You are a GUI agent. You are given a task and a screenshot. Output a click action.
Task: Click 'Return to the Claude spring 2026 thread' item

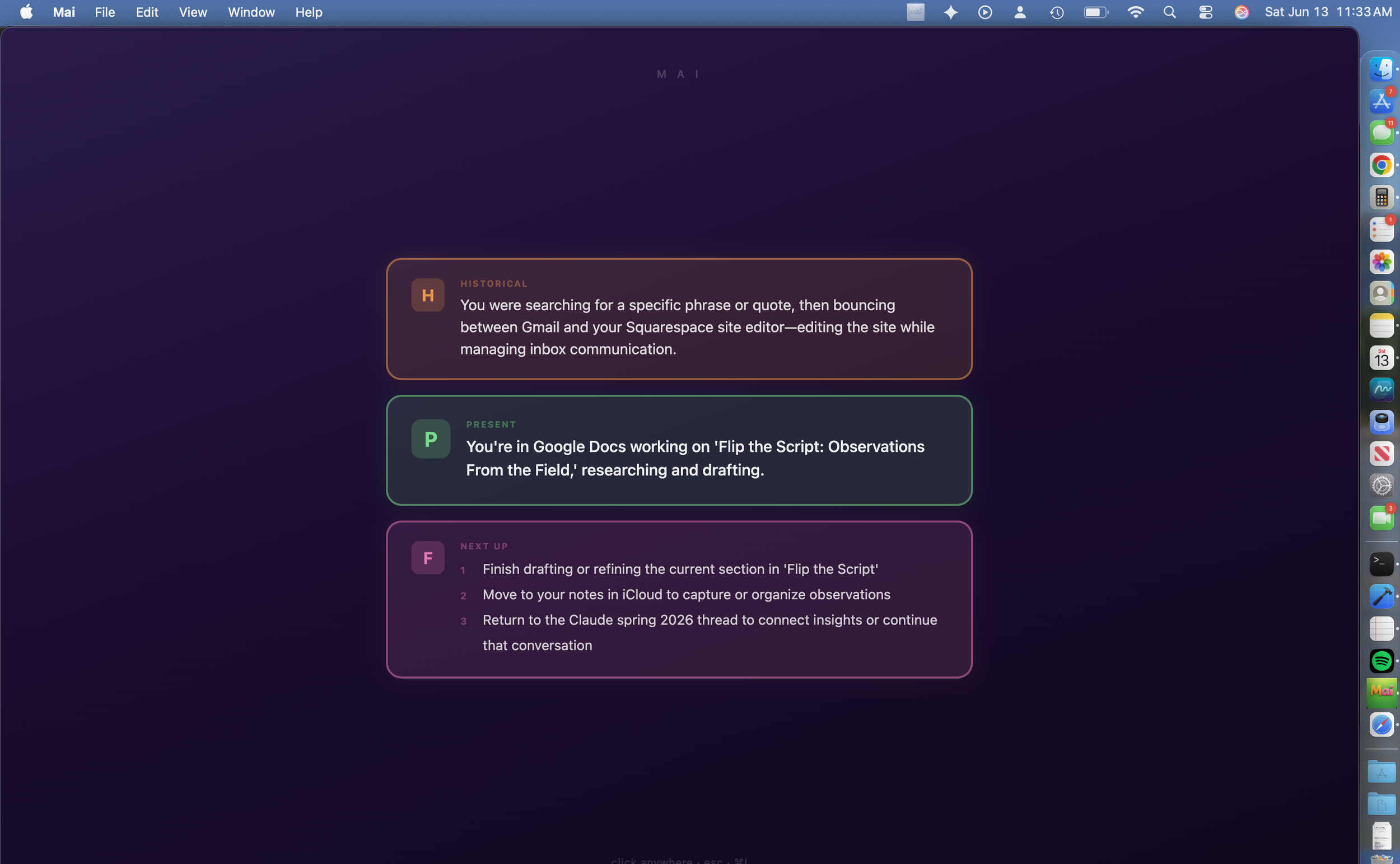710,633
